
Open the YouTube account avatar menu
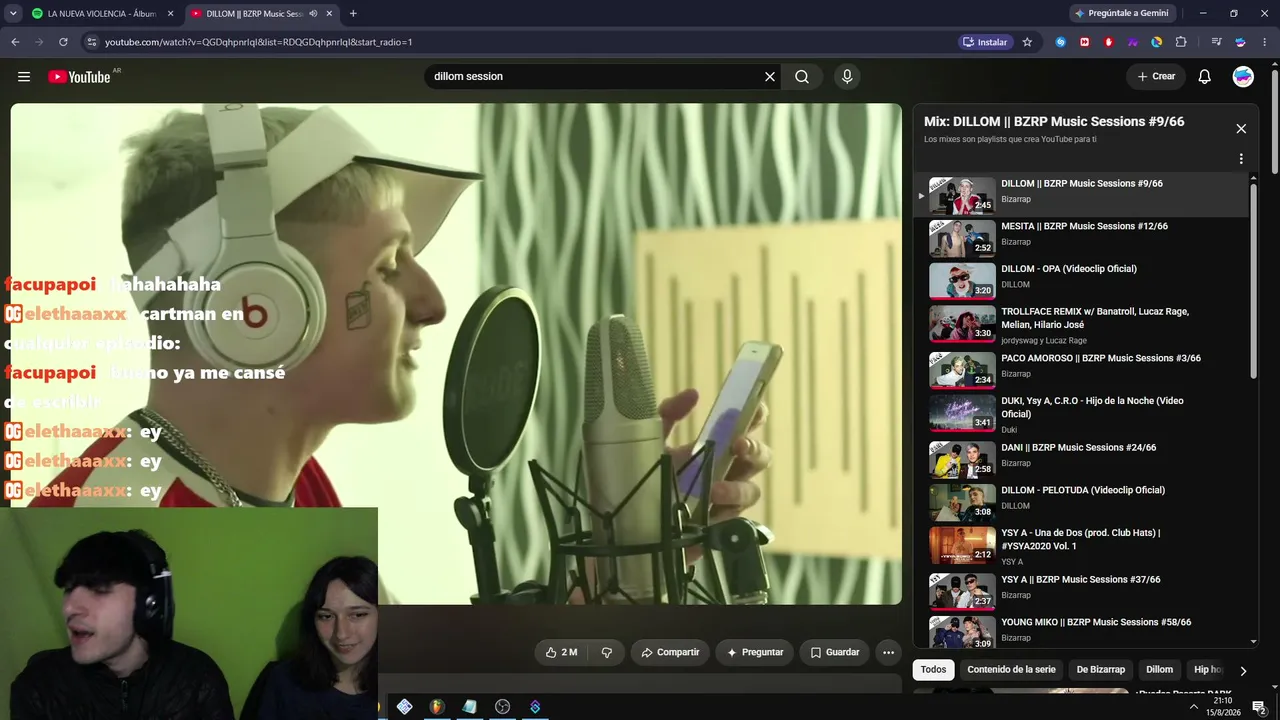pyautogui.click(x=1243, y=77)
